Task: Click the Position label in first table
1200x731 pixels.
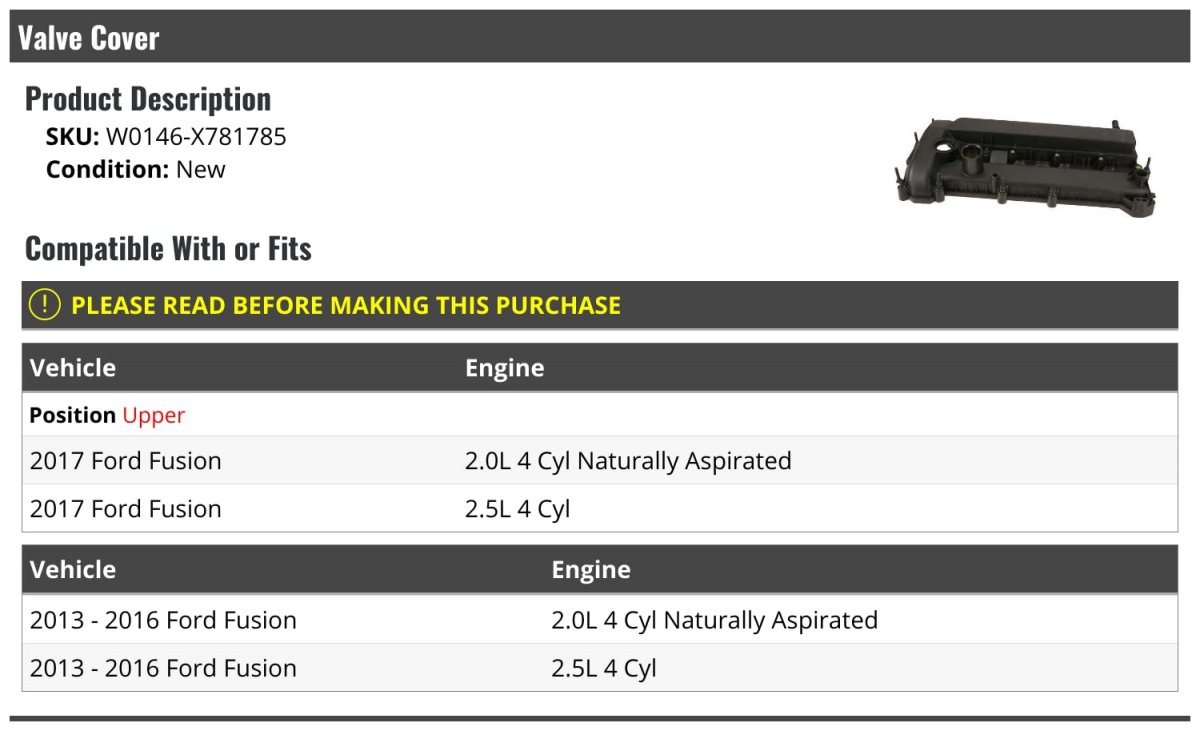Action: point(72,415)
